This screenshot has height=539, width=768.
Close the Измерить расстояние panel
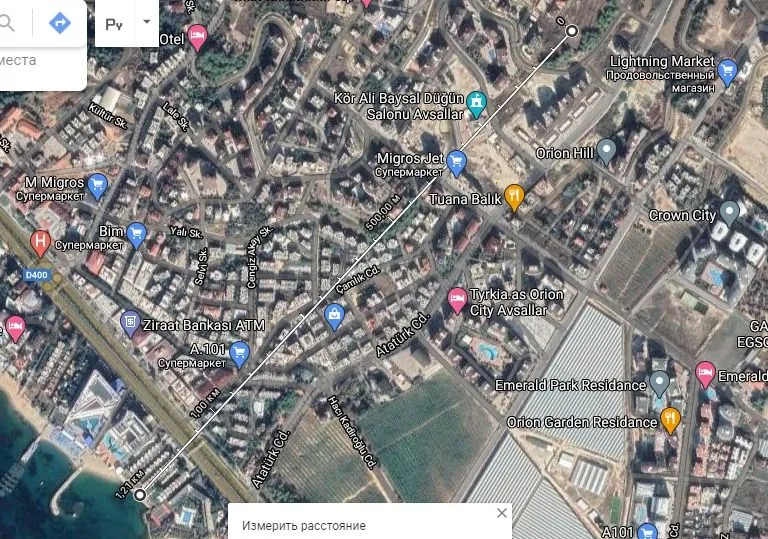[x=502, y=513]
